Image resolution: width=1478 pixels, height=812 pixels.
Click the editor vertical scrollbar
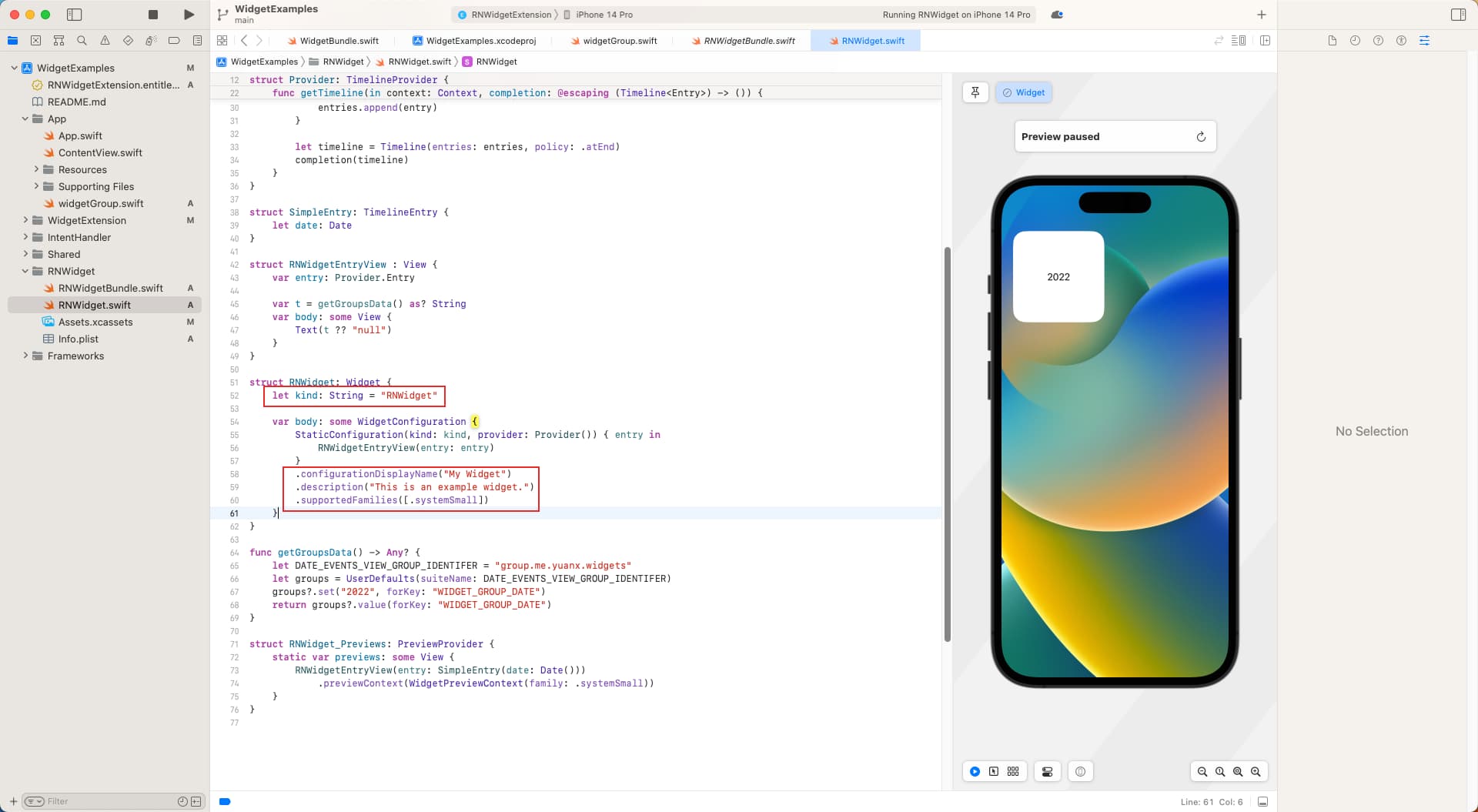(x=947, y=444)
